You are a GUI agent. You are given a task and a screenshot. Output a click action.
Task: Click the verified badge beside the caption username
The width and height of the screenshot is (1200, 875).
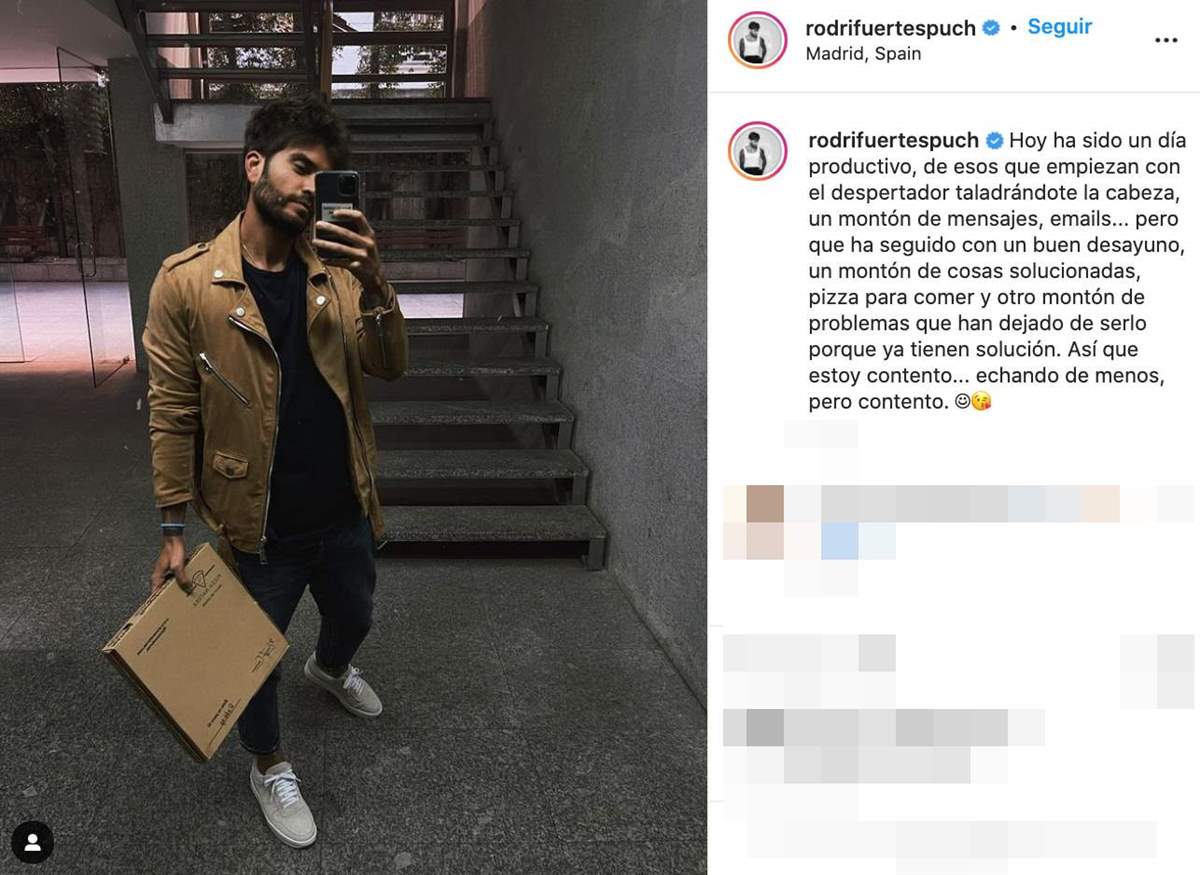click(x=994, y=140)
